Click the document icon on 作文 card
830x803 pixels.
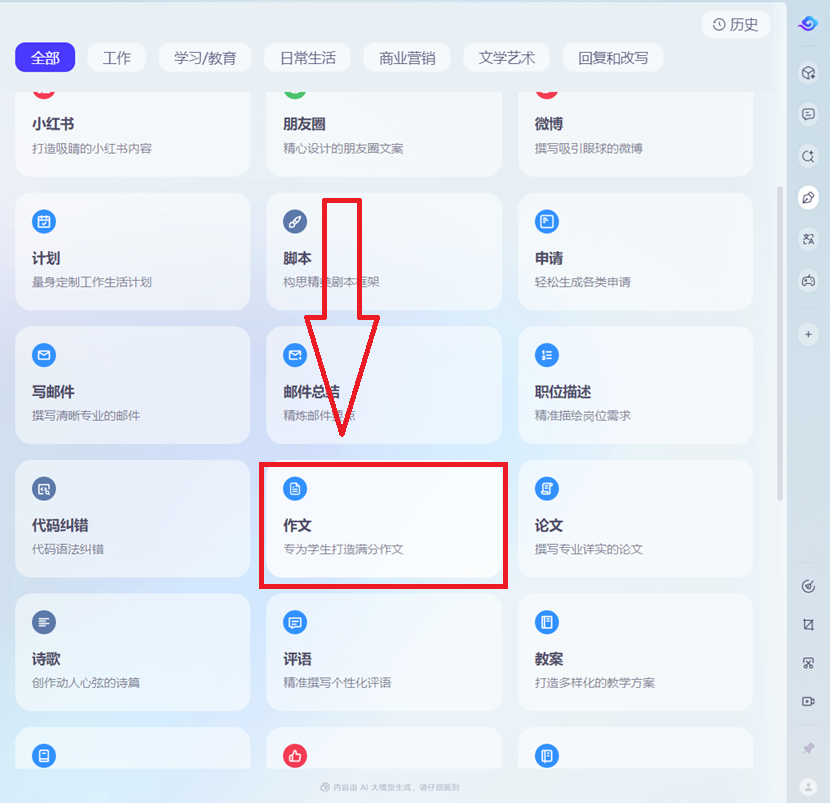[295, 489]
